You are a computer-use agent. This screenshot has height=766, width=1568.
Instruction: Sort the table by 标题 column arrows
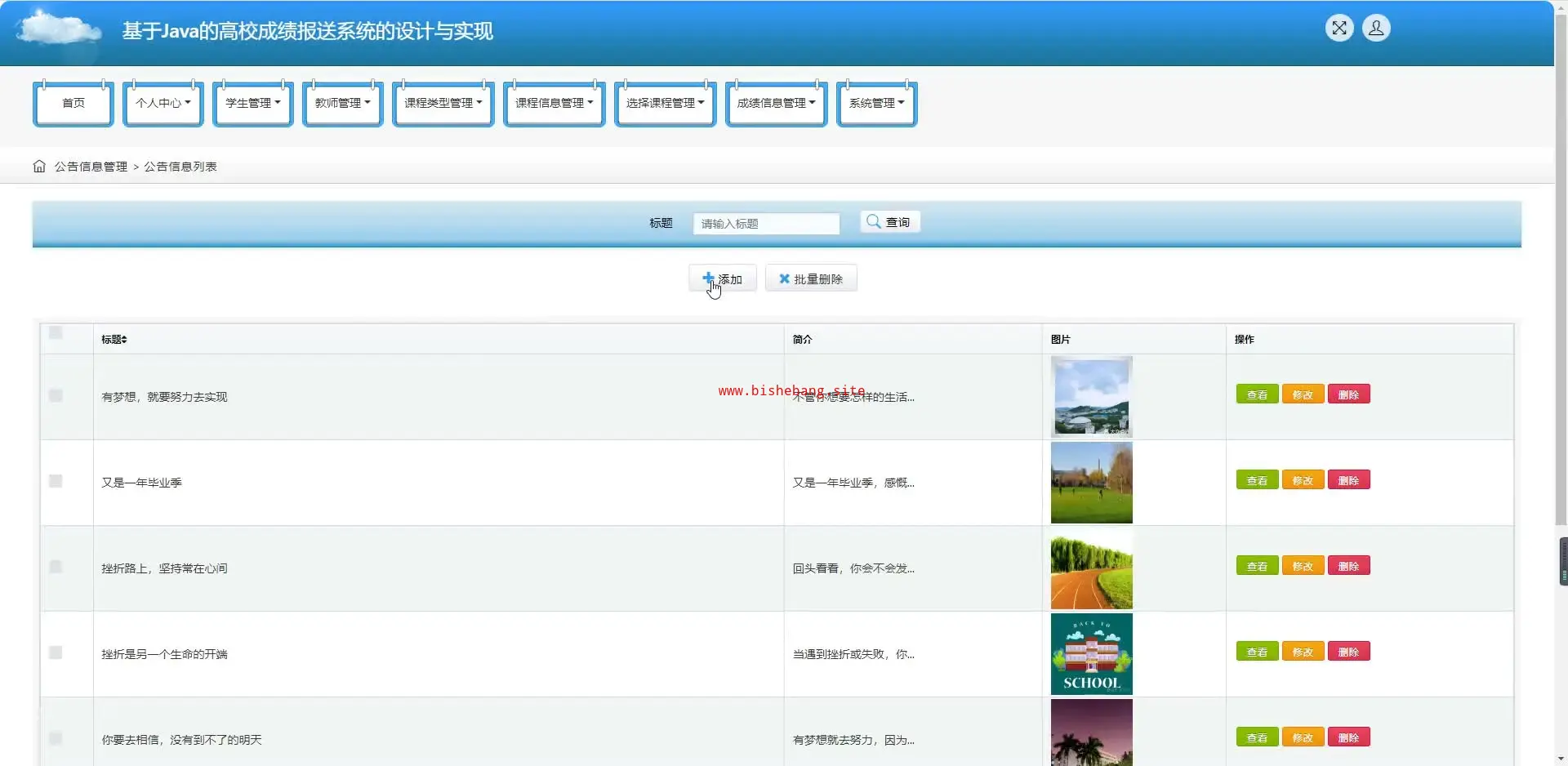pyautogui.click(x=124, y=340)
